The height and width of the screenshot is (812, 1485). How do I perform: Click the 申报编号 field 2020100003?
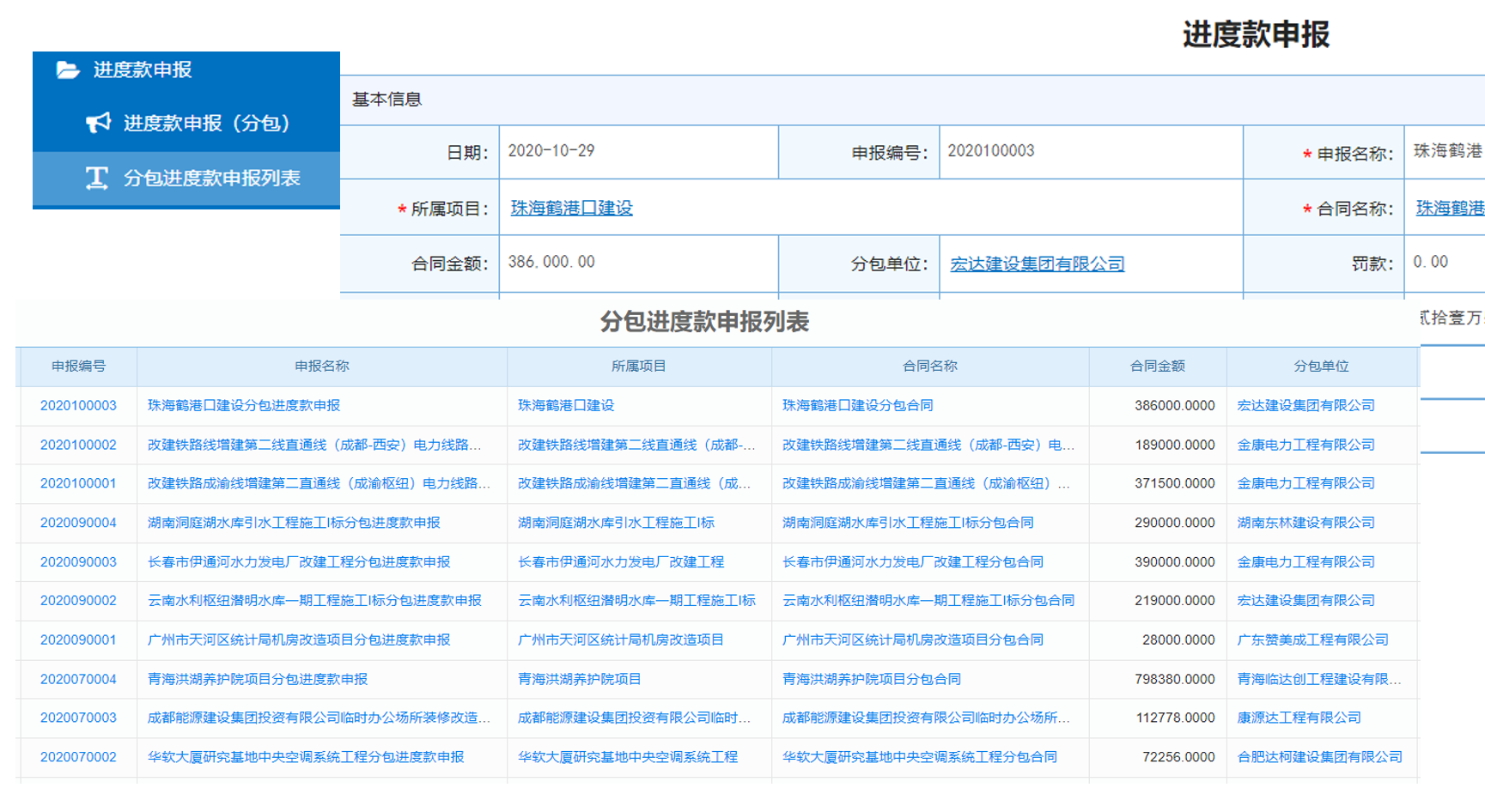tap(1091, 152)
